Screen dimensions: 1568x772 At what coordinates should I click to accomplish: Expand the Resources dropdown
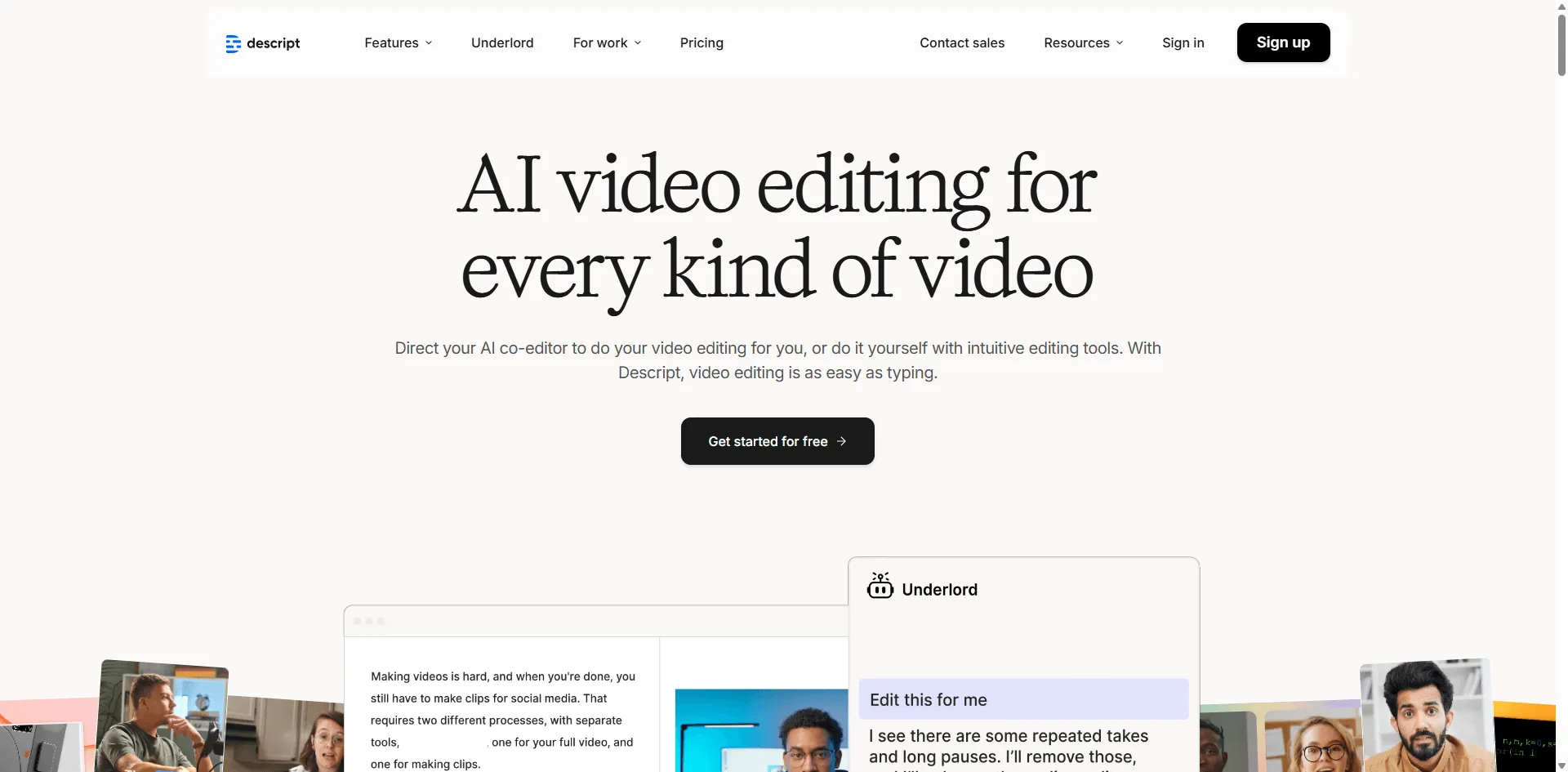(1083, 43)
